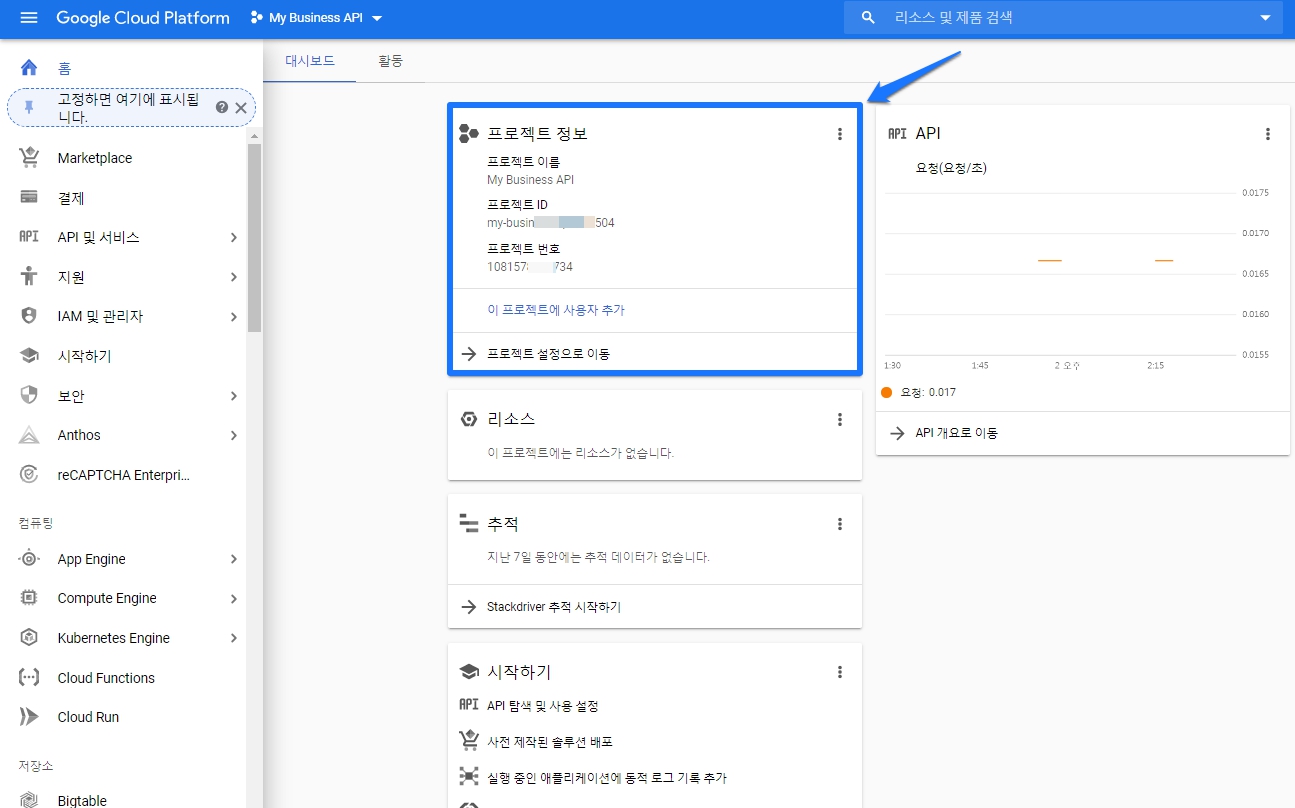Click 이 프로젝트에 사용자 추가 link
Screen dimensions: 1295x808
coord(556,310)
